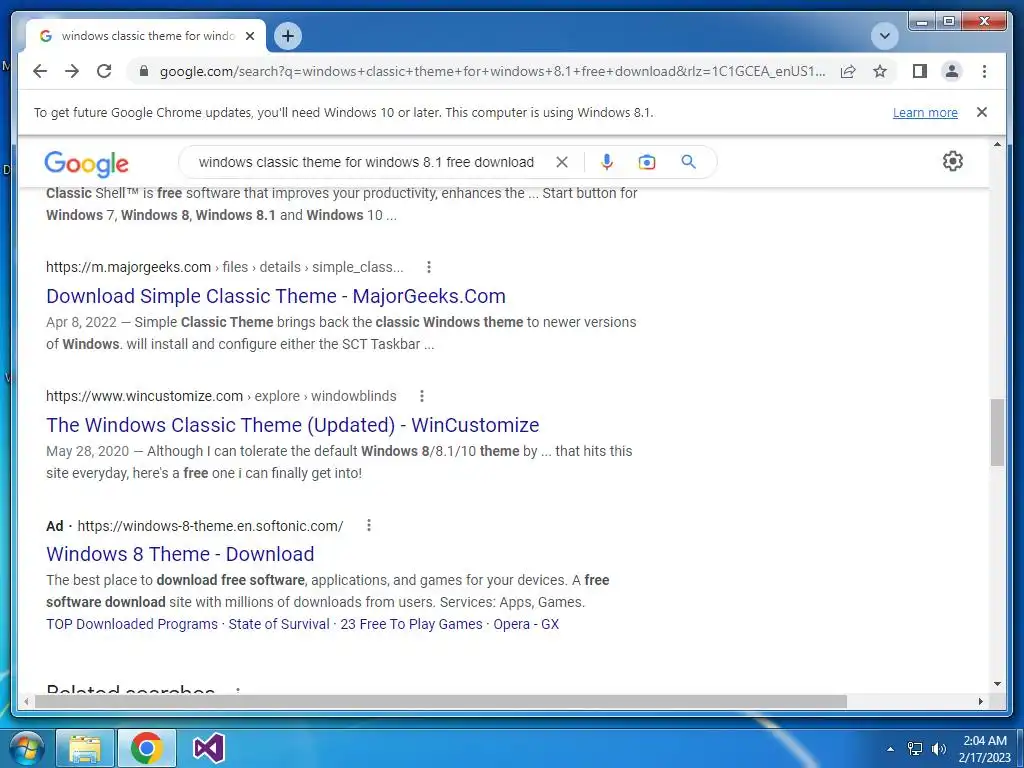Open the network tray icon

point(915,749)
